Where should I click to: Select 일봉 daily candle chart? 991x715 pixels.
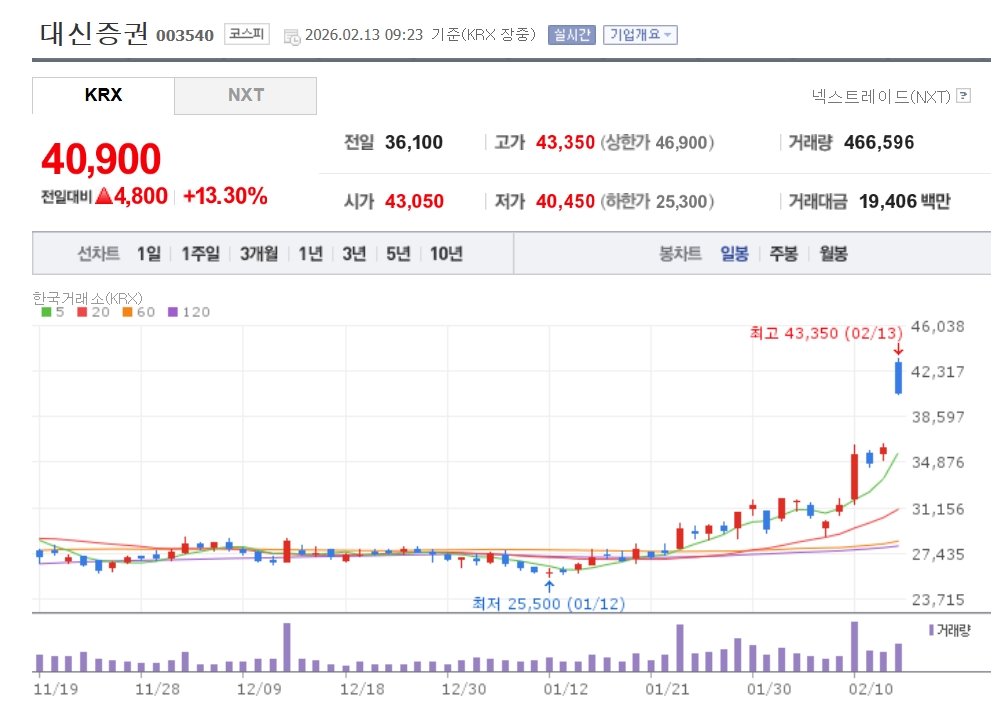click(734, 254)
